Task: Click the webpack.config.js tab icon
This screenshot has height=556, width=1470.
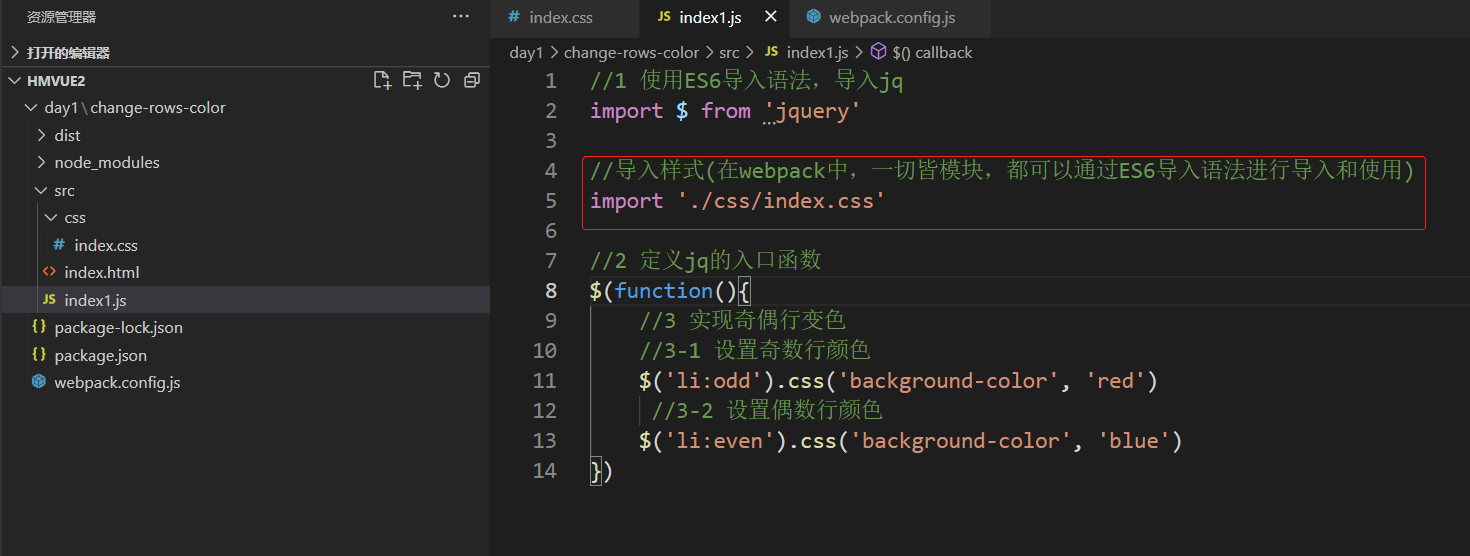Action: (813, 17)
